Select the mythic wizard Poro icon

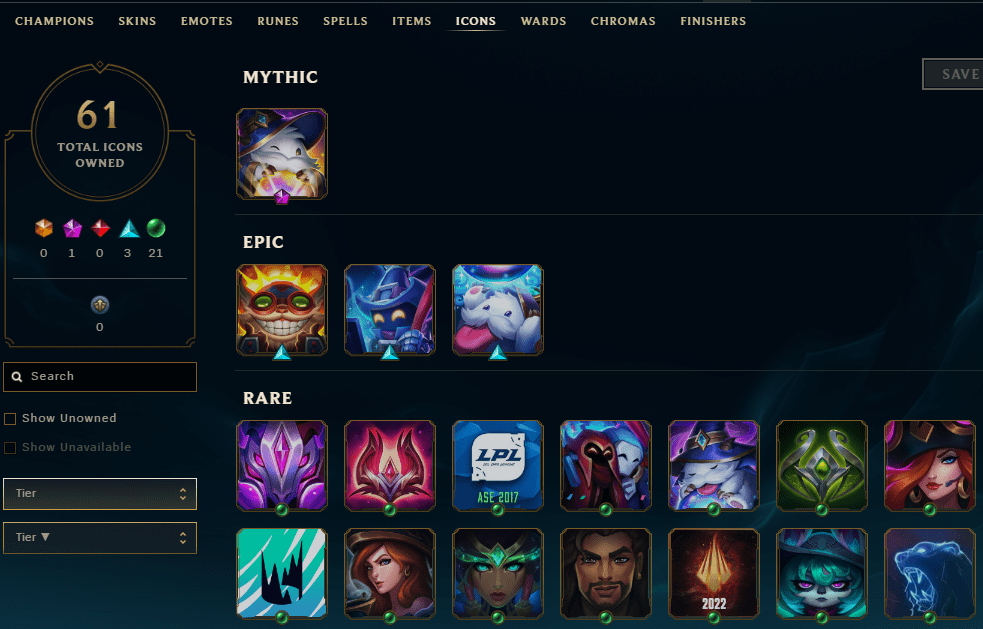pos(281,154)
